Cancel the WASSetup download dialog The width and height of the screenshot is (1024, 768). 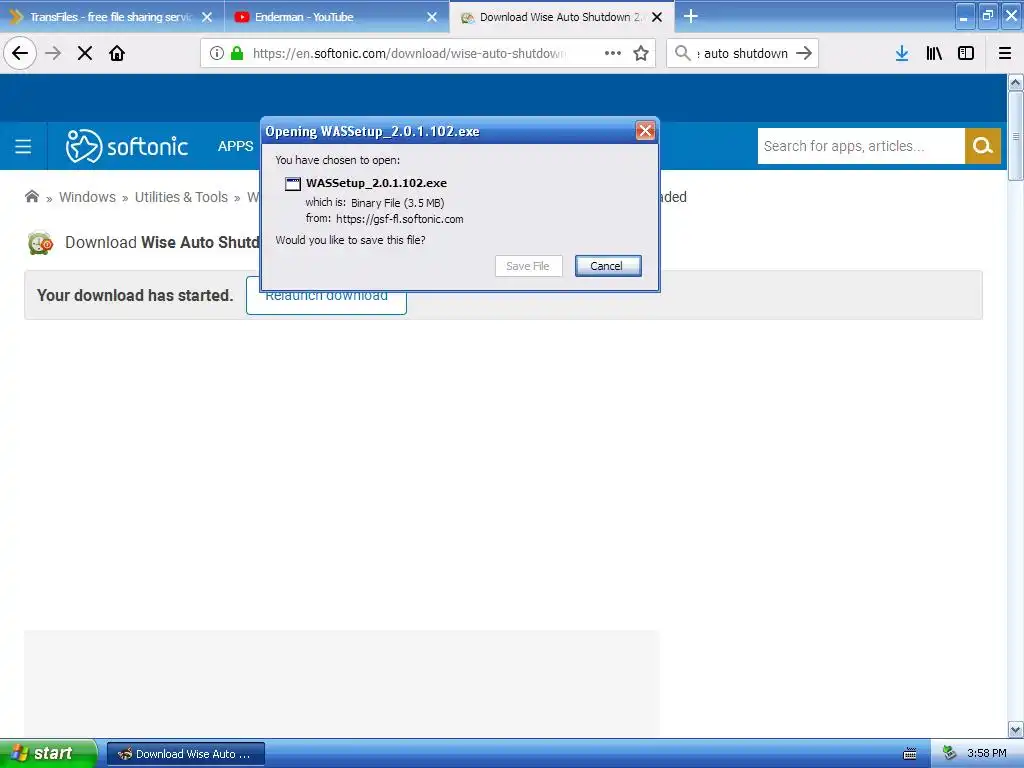[x=608, y=266]
